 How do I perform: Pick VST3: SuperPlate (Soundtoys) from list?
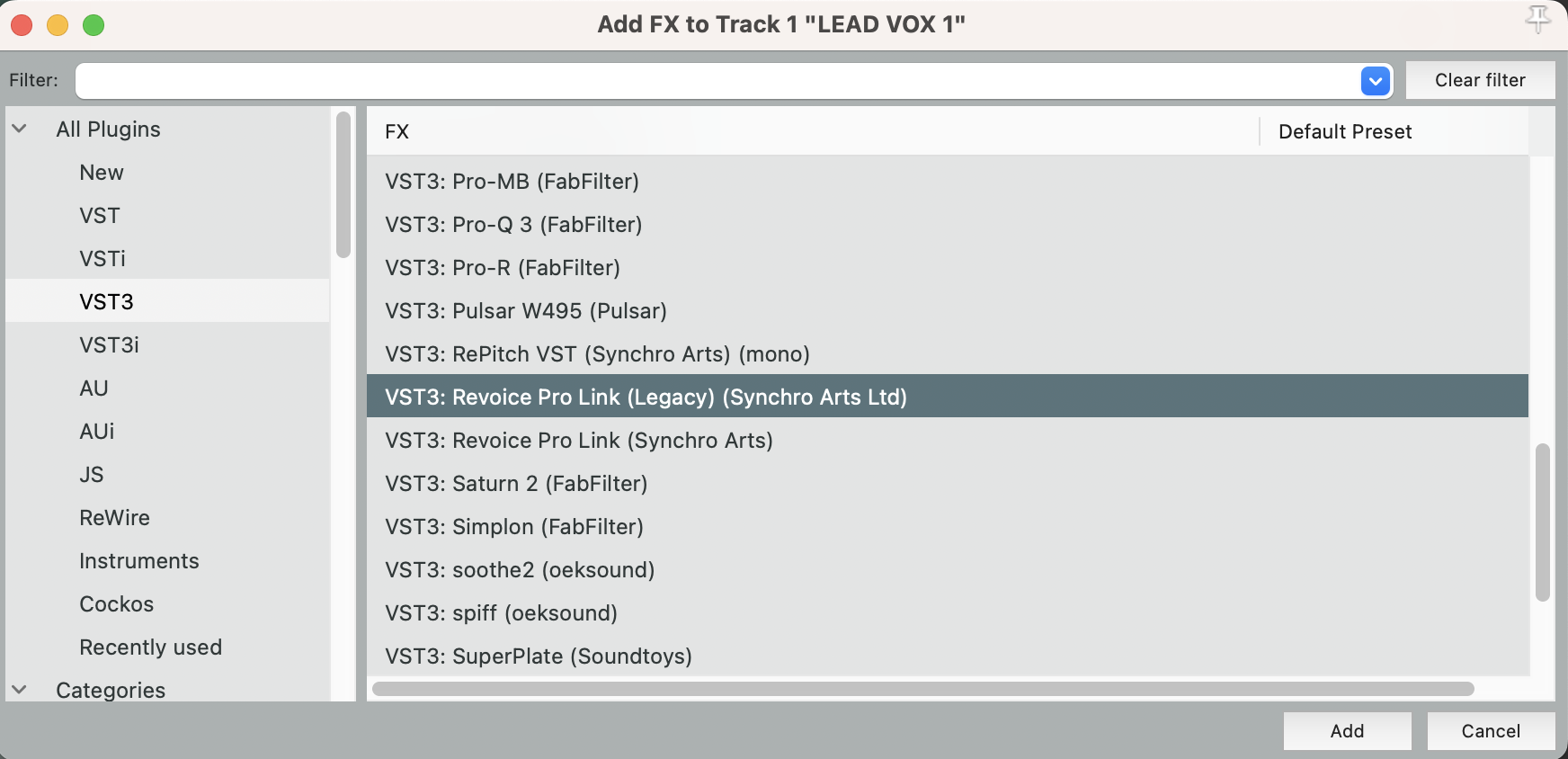[x=538, y=656]
